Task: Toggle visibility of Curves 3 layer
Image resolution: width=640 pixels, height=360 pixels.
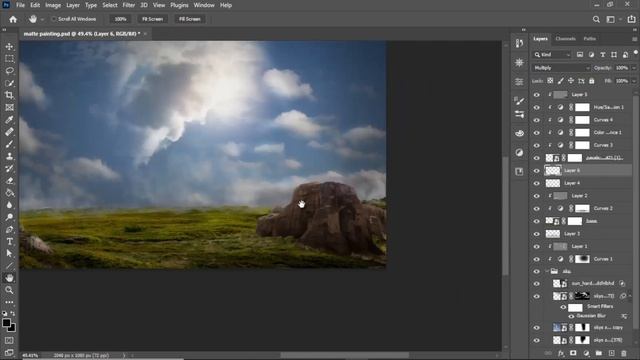Action: pos(536,145)
